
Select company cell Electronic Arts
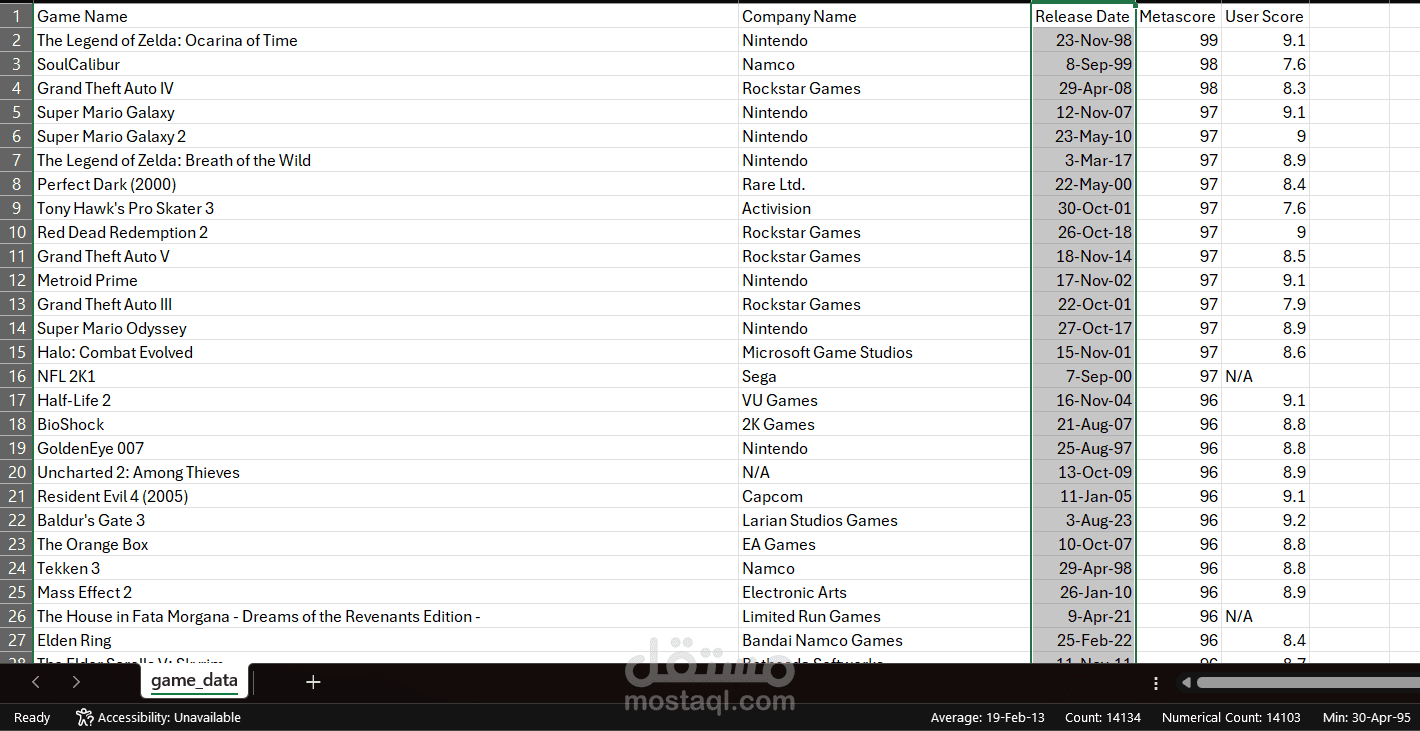(885, 592)
